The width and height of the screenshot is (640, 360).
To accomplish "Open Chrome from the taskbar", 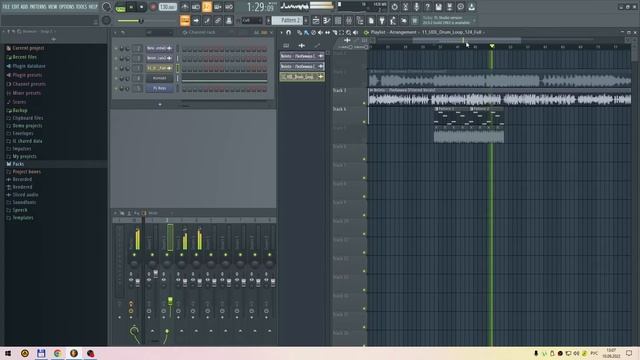I will click(x=58, y=353).
